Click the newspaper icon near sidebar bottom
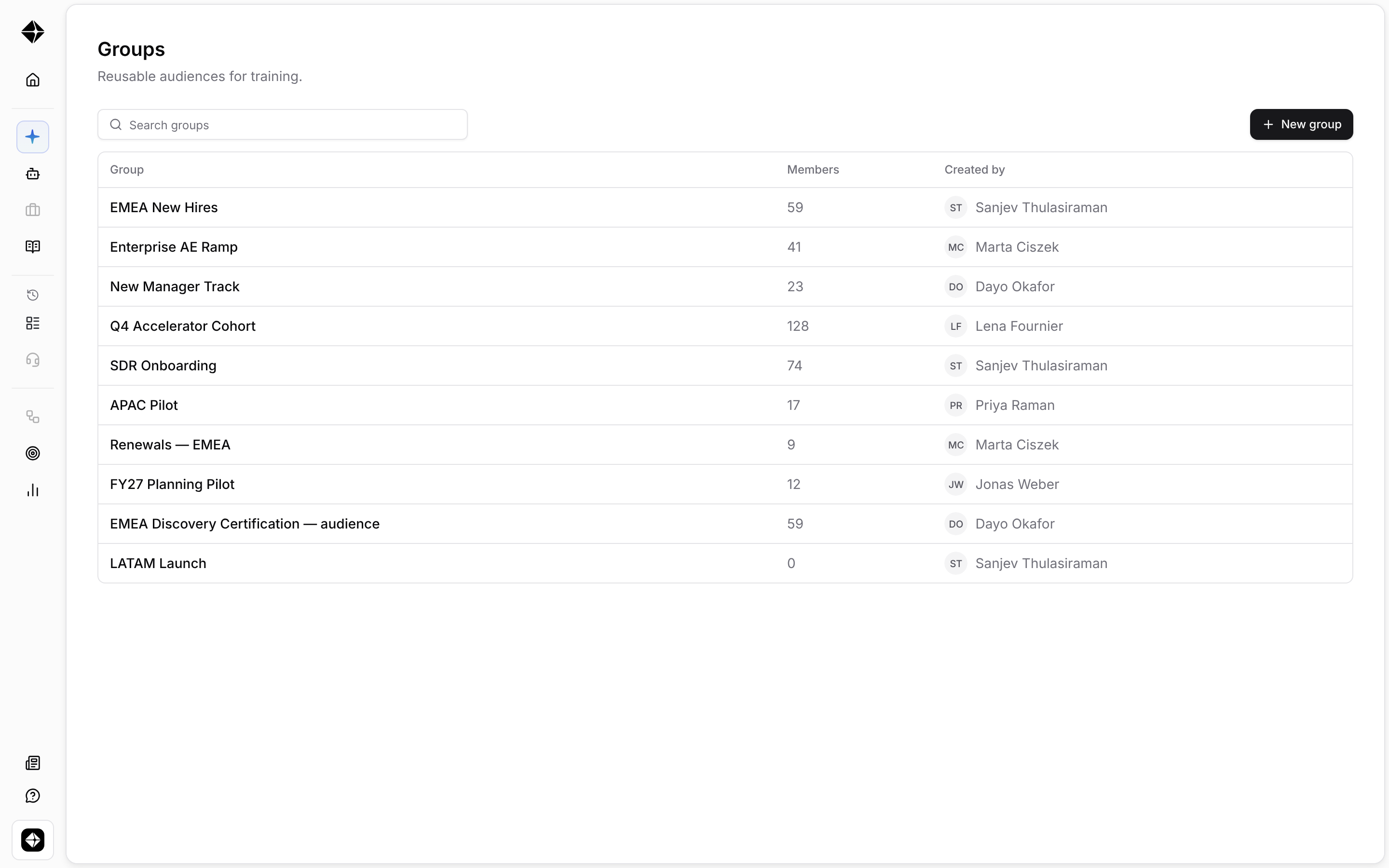The image size is (1389, 868). [33, 763]
